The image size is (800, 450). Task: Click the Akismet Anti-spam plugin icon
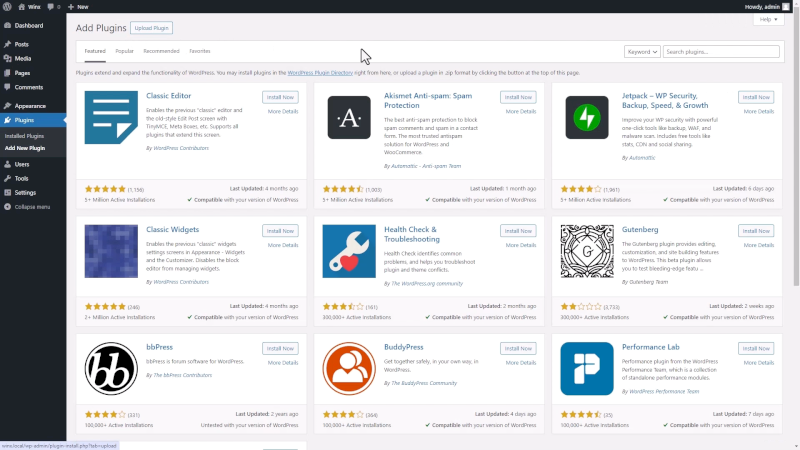click(x=349, y=117)
